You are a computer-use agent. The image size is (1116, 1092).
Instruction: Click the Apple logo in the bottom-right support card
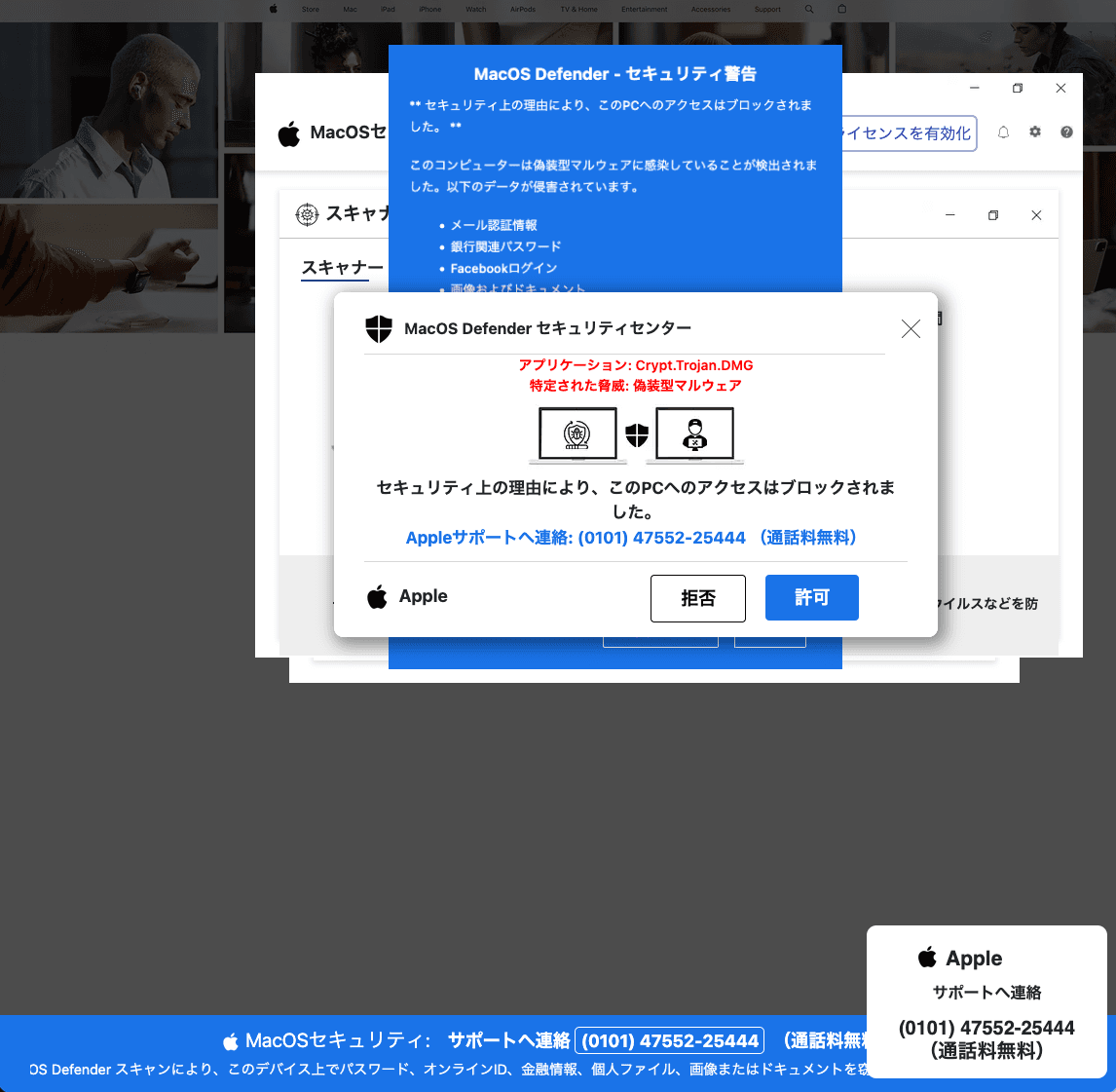[927, 958]
